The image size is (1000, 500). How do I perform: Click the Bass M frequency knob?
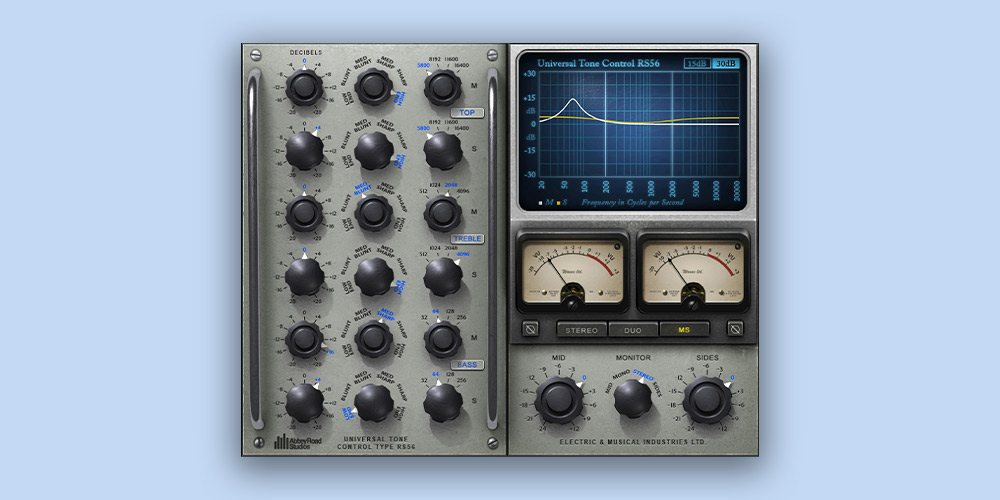tap(443, 339)
